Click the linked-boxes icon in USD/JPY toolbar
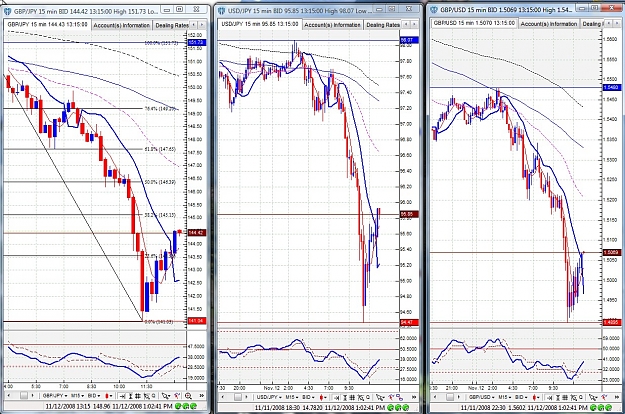The height and width of the screenshot is (414, 625). click(x=400, y=397)
